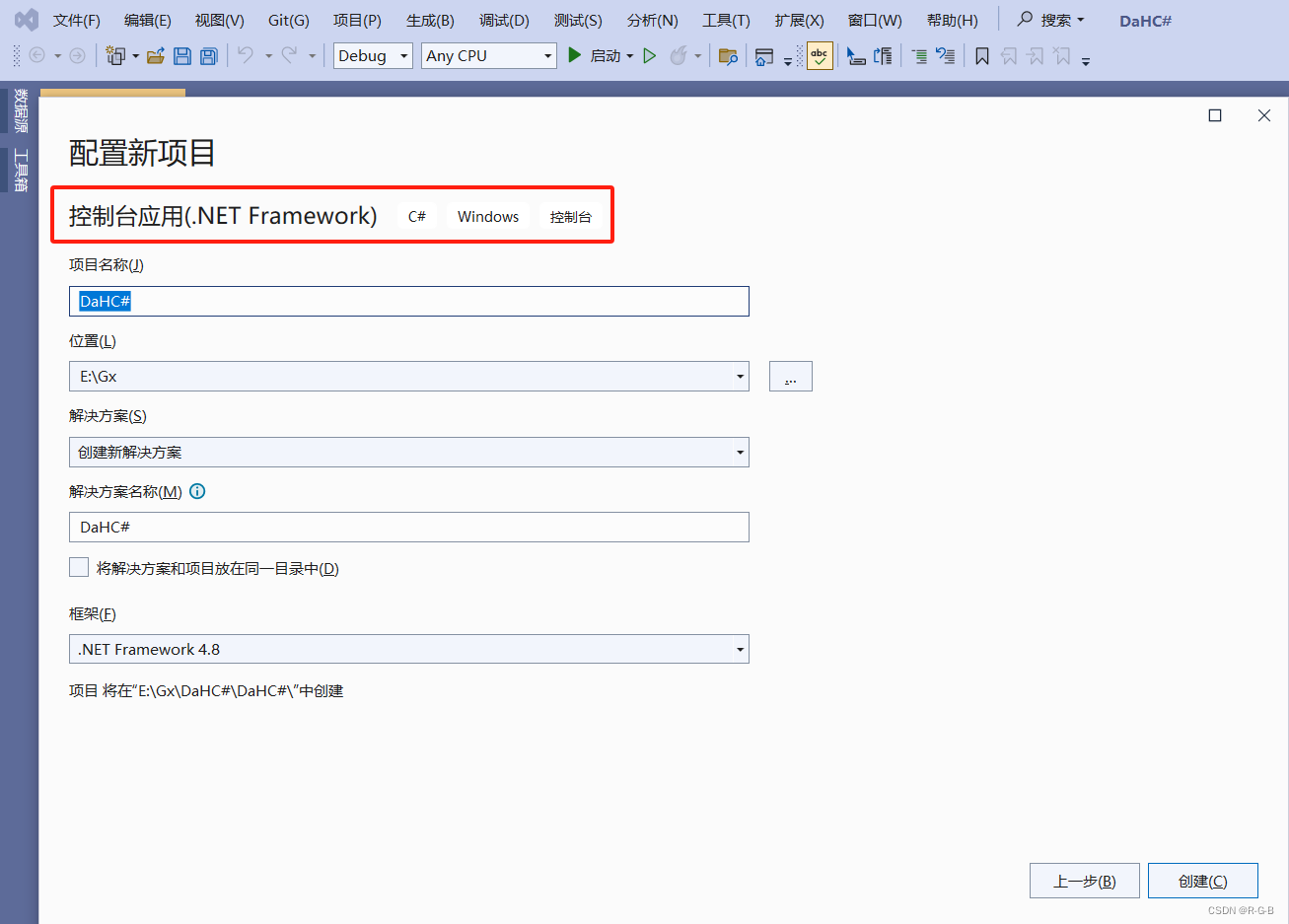Image resolution: width=1289 pixels, height=924 pixels.
Task: Open the 扩展(X) menu
Action: coord(799,21)
